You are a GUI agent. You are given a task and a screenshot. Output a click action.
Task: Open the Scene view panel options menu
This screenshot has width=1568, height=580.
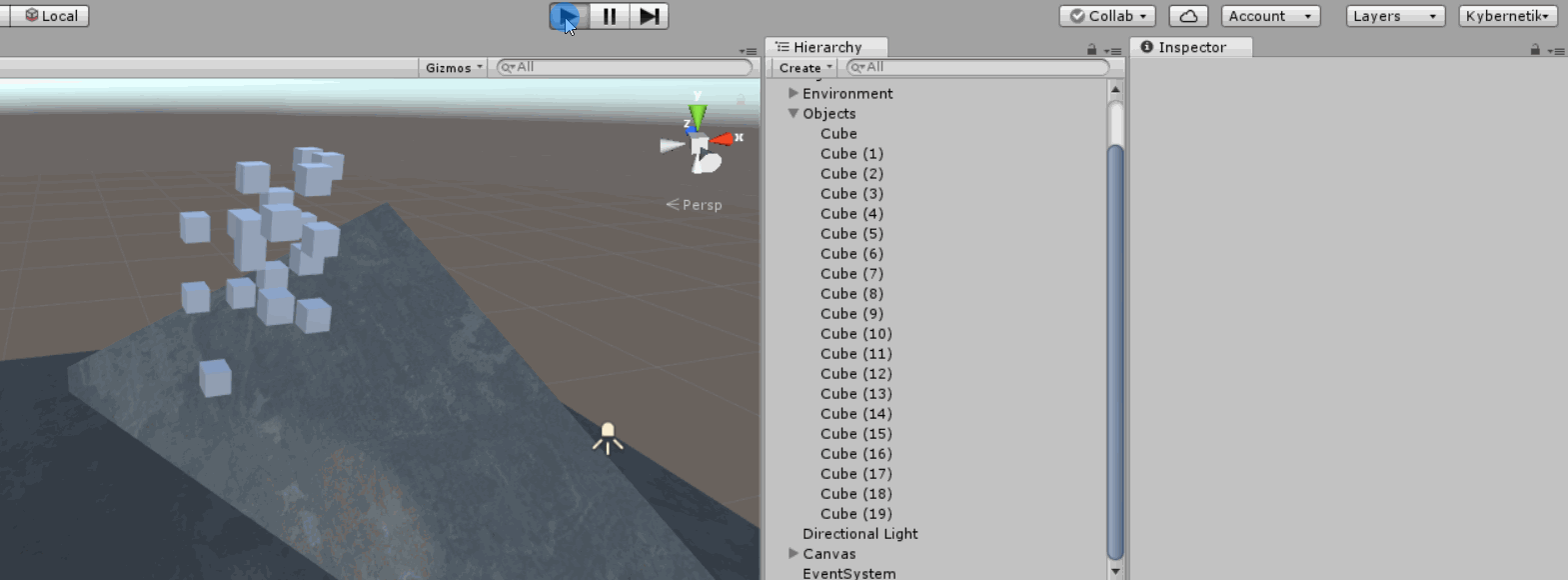click(x=748, y=51)
